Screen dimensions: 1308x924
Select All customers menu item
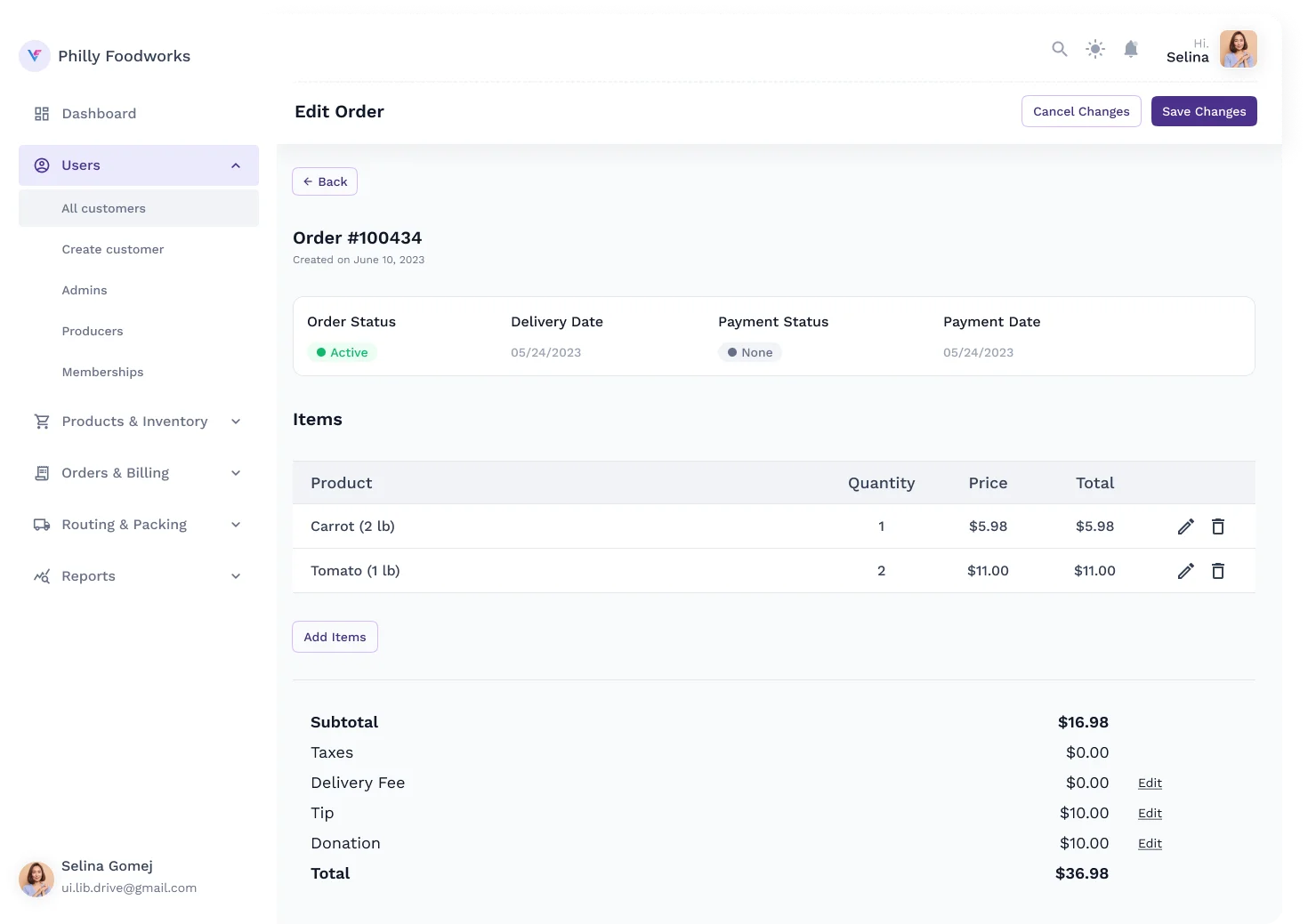pyautogui.click(x=103, y=208)
